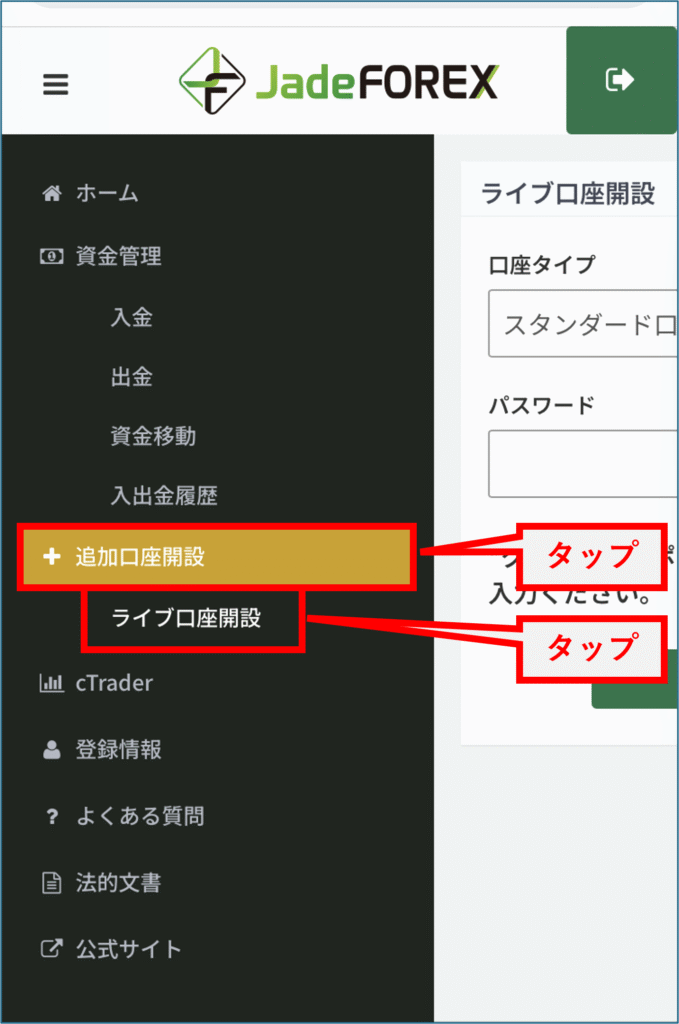Open the 口座タイプ dropdown
Viewport: 679px width, 1024px height.
click(x=582, y=324)
